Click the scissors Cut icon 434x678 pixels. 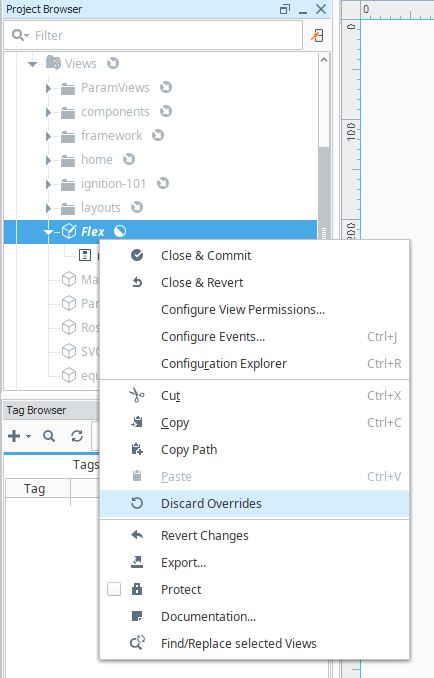point(137,395)
